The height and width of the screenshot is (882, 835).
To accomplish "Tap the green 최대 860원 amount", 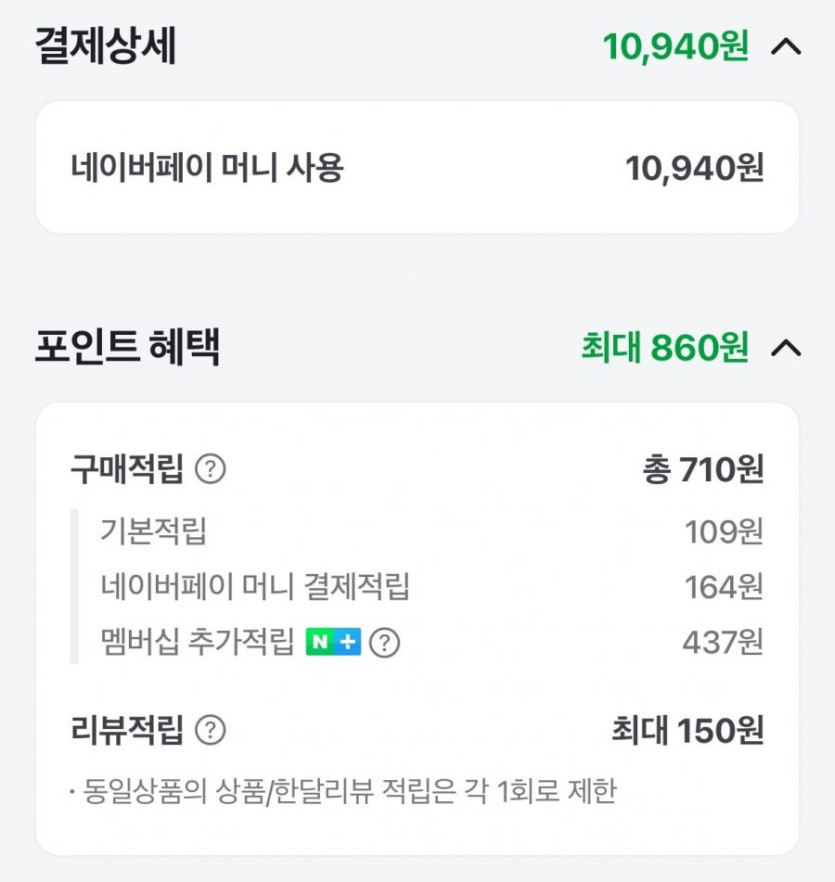I will tap(664, 347).
